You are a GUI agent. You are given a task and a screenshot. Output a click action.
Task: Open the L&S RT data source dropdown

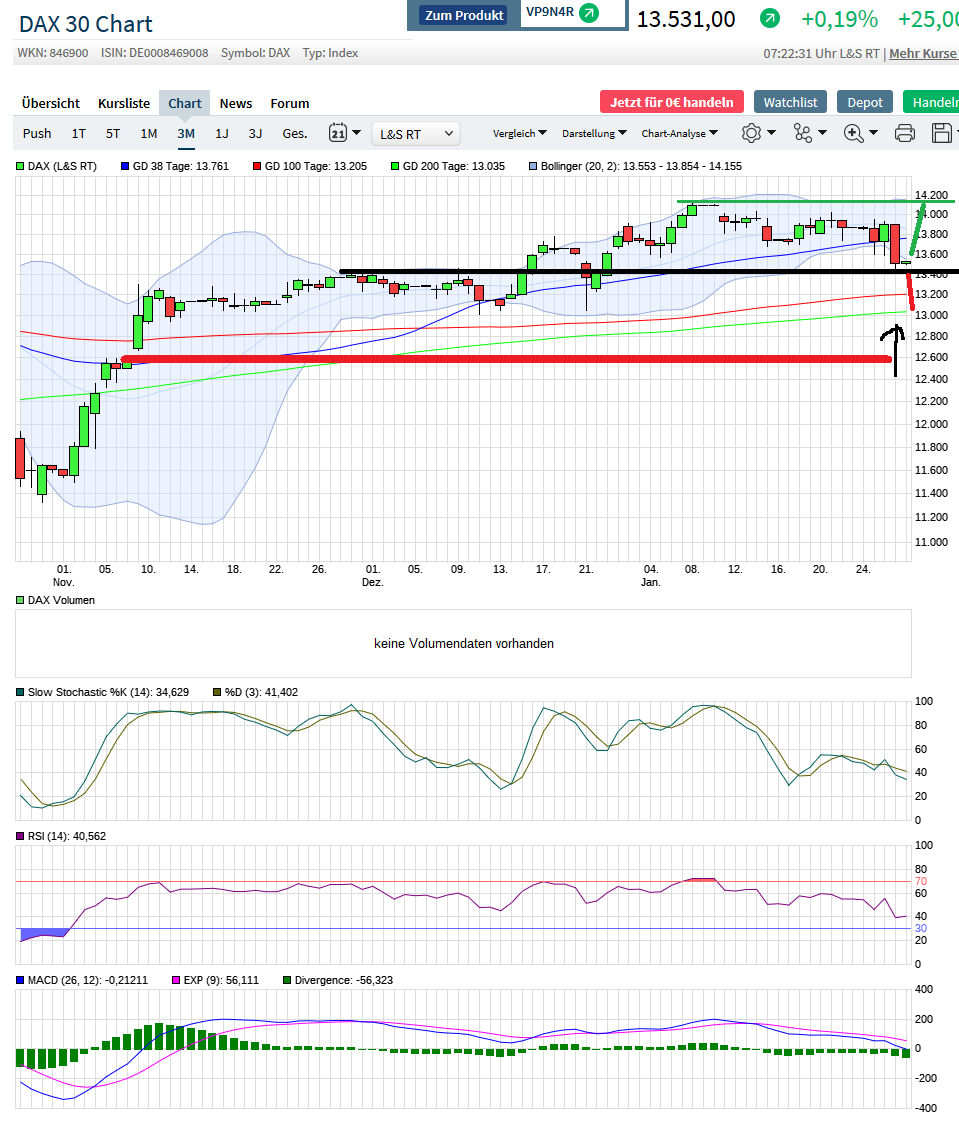click(415, 132)
